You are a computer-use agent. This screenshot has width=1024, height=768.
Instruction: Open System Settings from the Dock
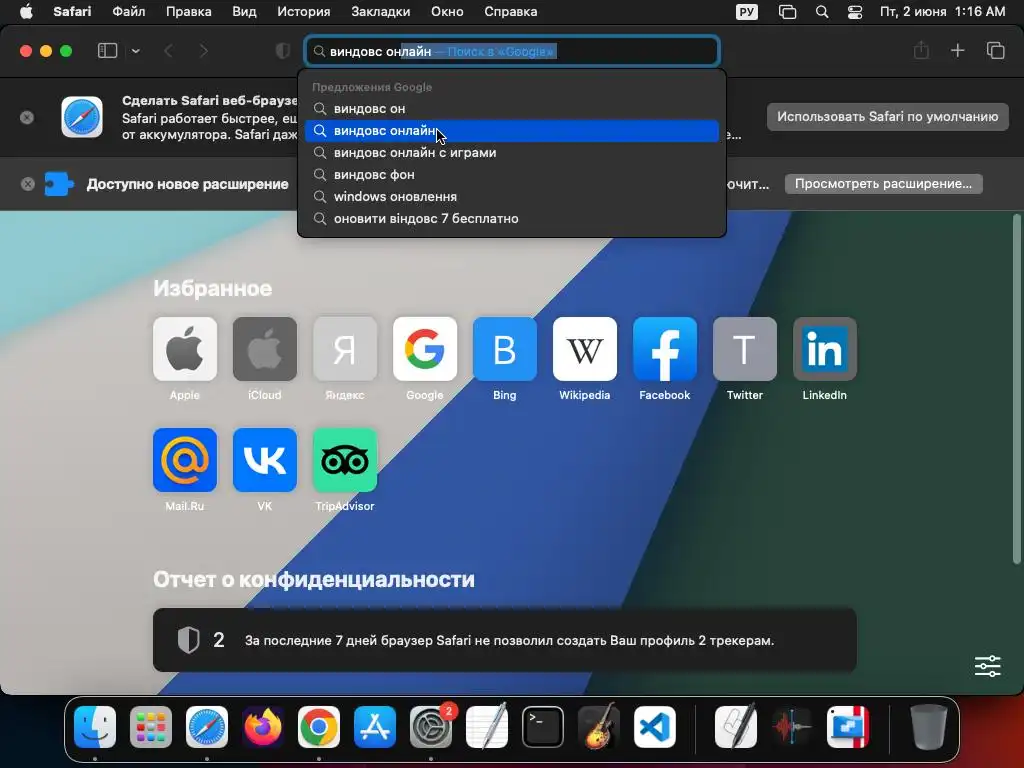click(431, 727)
